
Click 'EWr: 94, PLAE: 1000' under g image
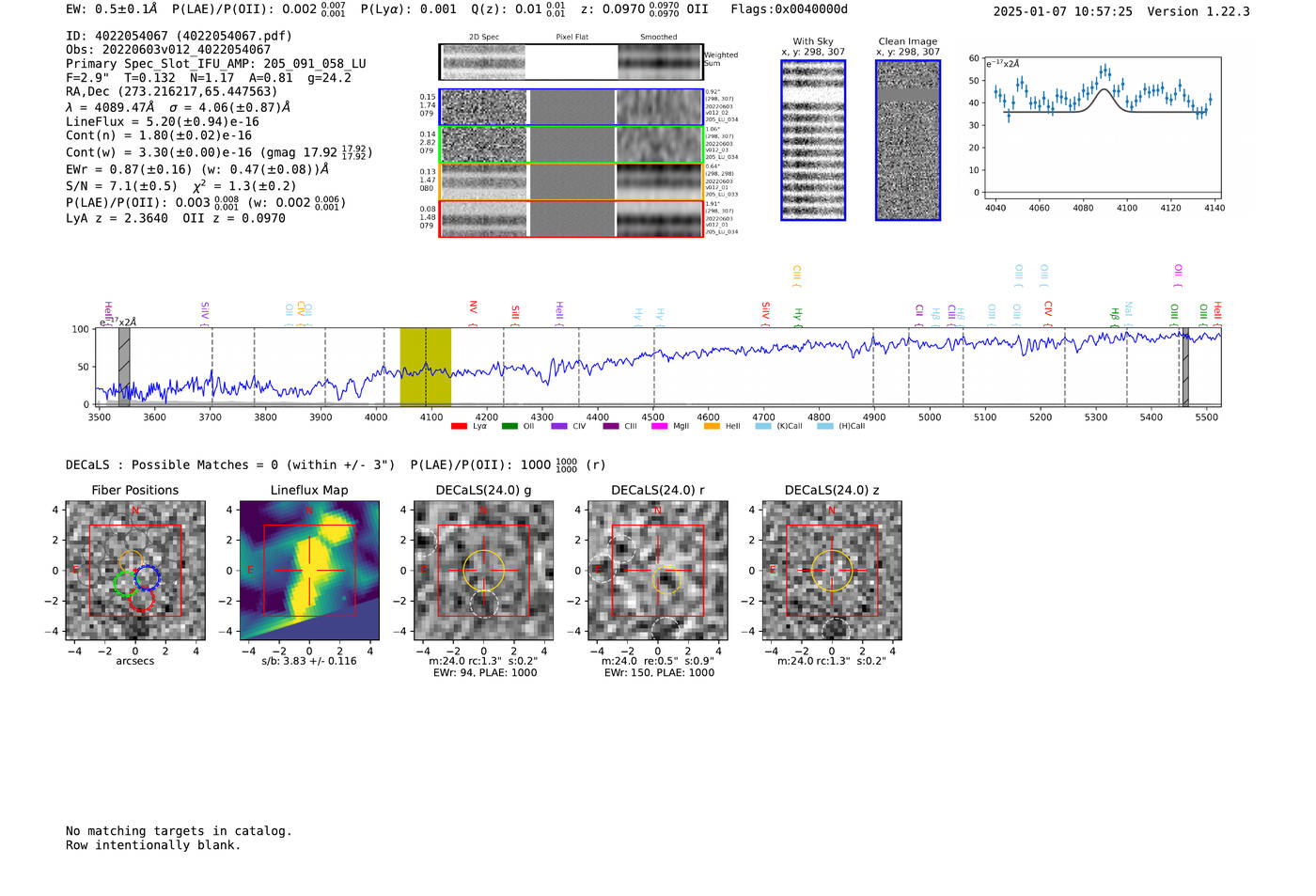coord(483,672)
